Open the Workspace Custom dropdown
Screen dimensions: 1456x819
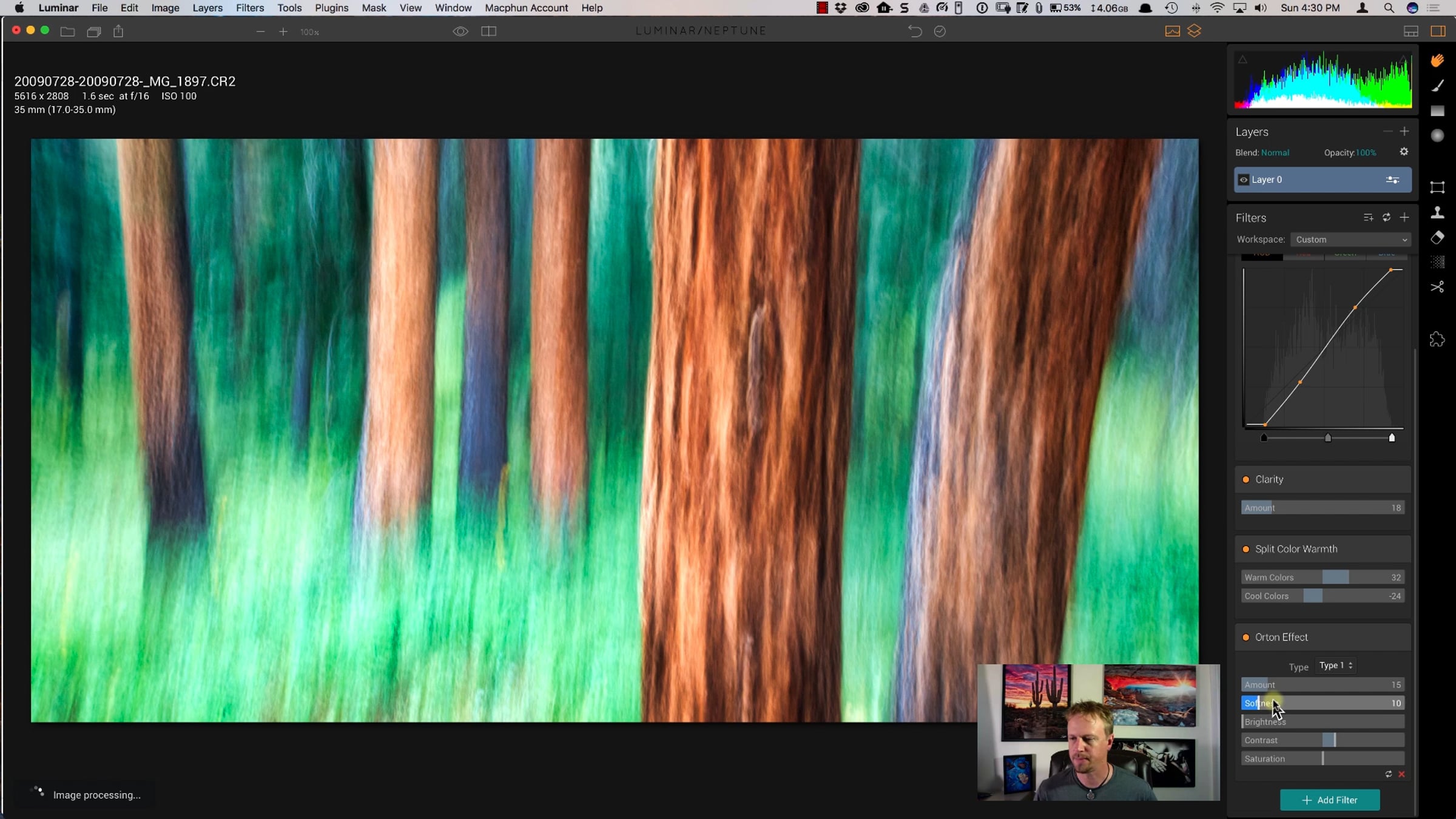(1350, 240)
